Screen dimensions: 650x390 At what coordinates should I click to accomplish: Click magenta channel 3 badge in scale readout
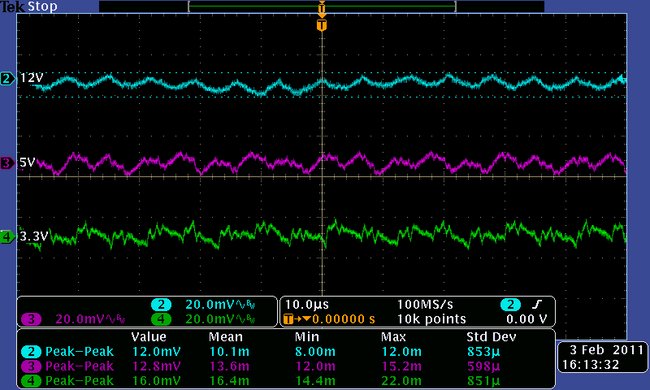tap(31, 319)
